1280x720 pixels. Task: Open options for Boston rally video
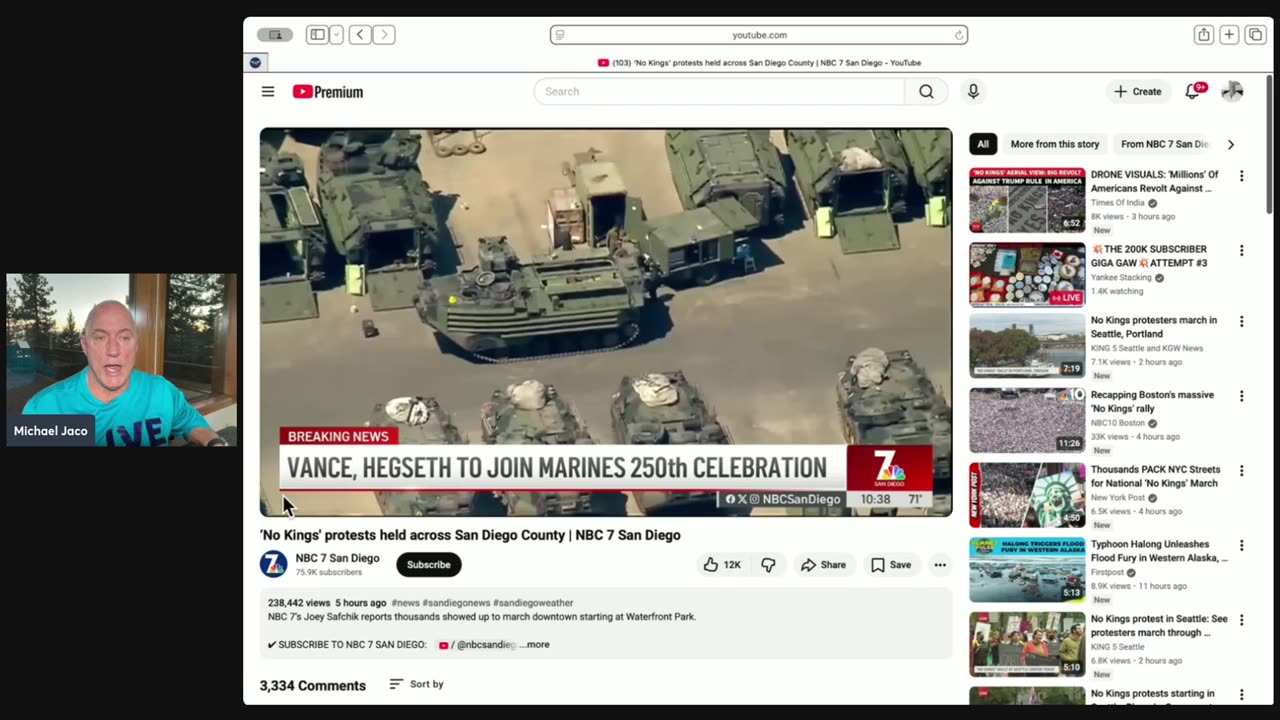(x=1241, y=396)
